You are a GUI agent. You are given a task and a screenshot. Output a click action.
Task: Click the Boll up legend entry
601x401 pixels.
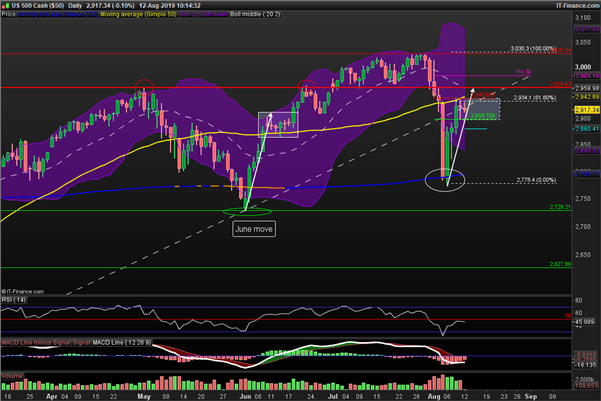(189, 14)
